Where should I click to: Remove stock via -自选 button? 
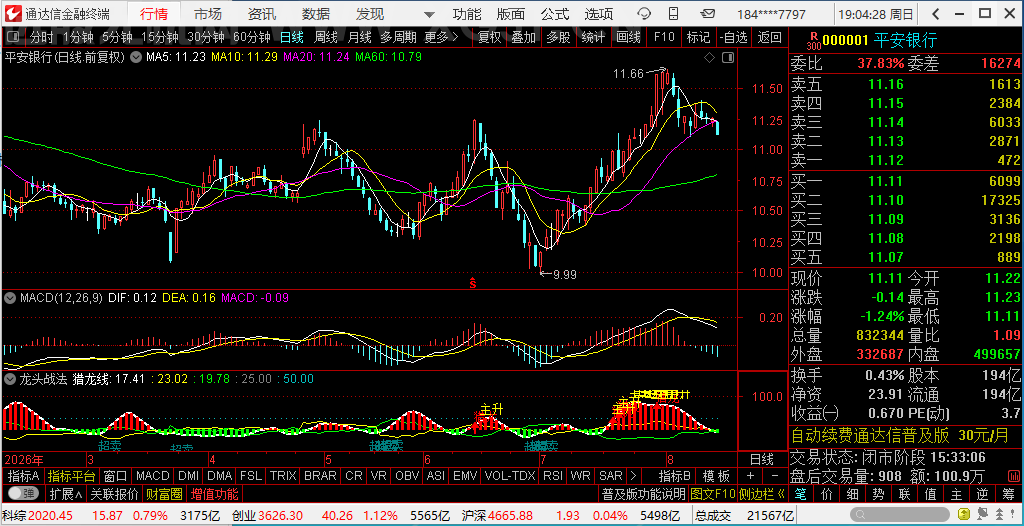pyautogui.click(x=733, y=37)
